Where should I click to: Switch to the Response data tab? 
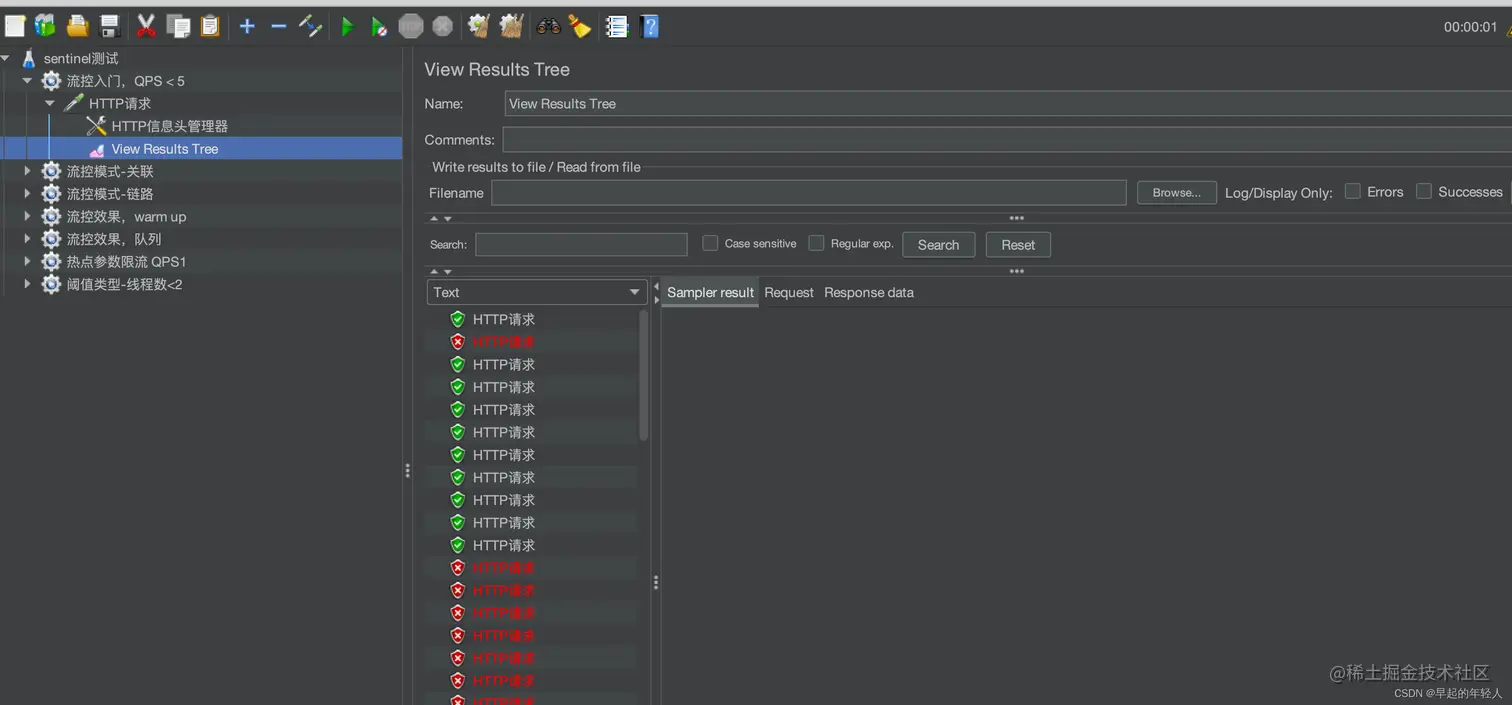click(x=869, y=292)
